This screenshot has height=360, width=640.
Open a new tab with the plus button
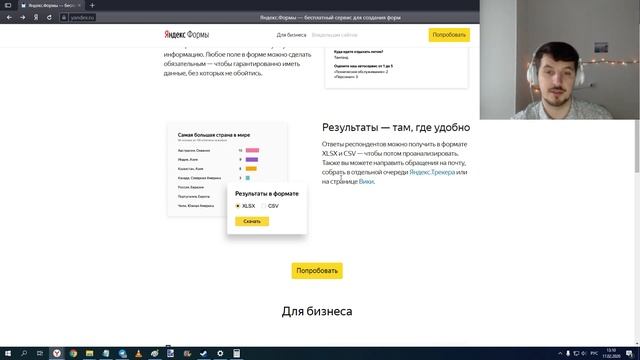click(92, 5)
